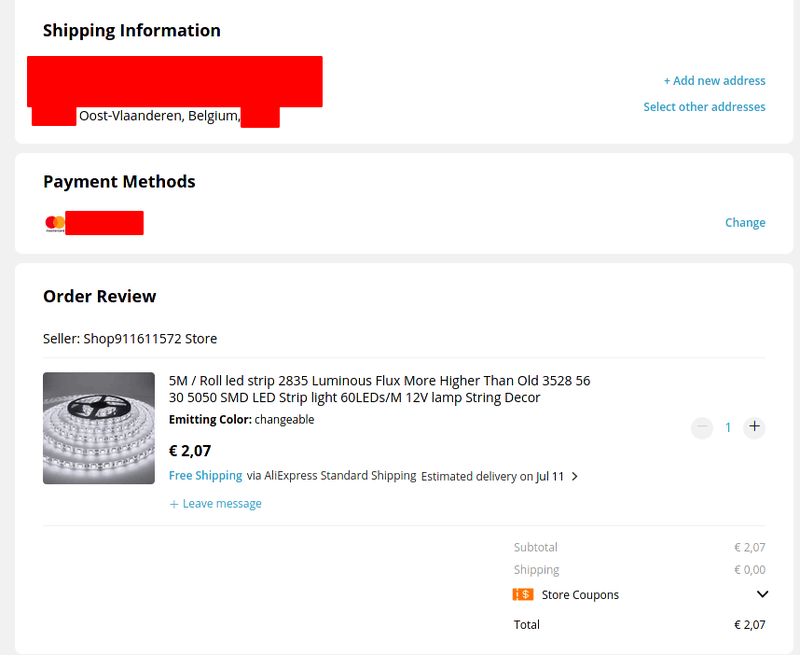Viewport: 800px width, 655px height.
Task: Click the quantity value 1
Action: pyautogui.click(x=728, y=427)
